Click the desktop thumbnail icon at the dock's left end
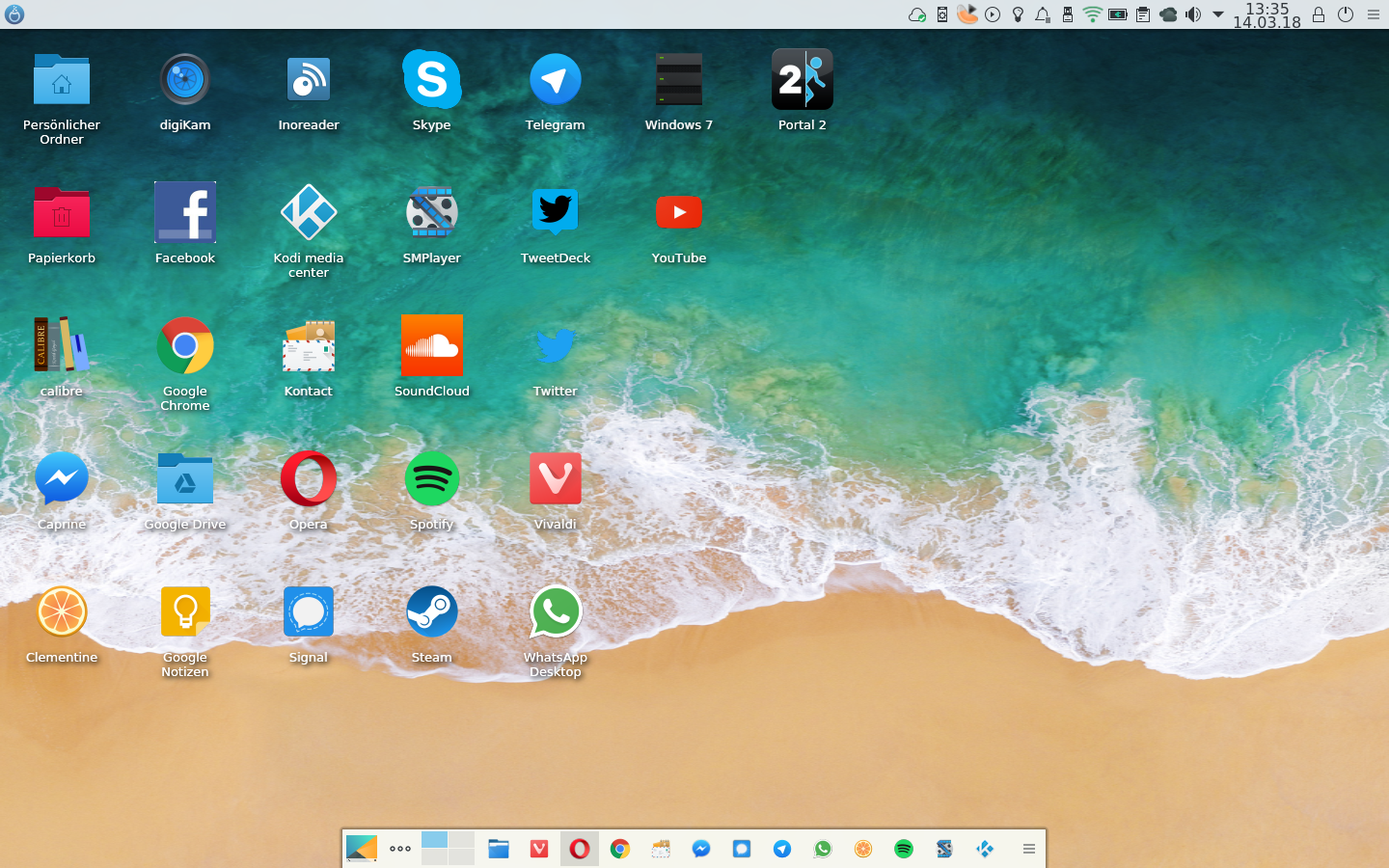The height and width of the screenshot is (868, 1389). click(362, 849)
